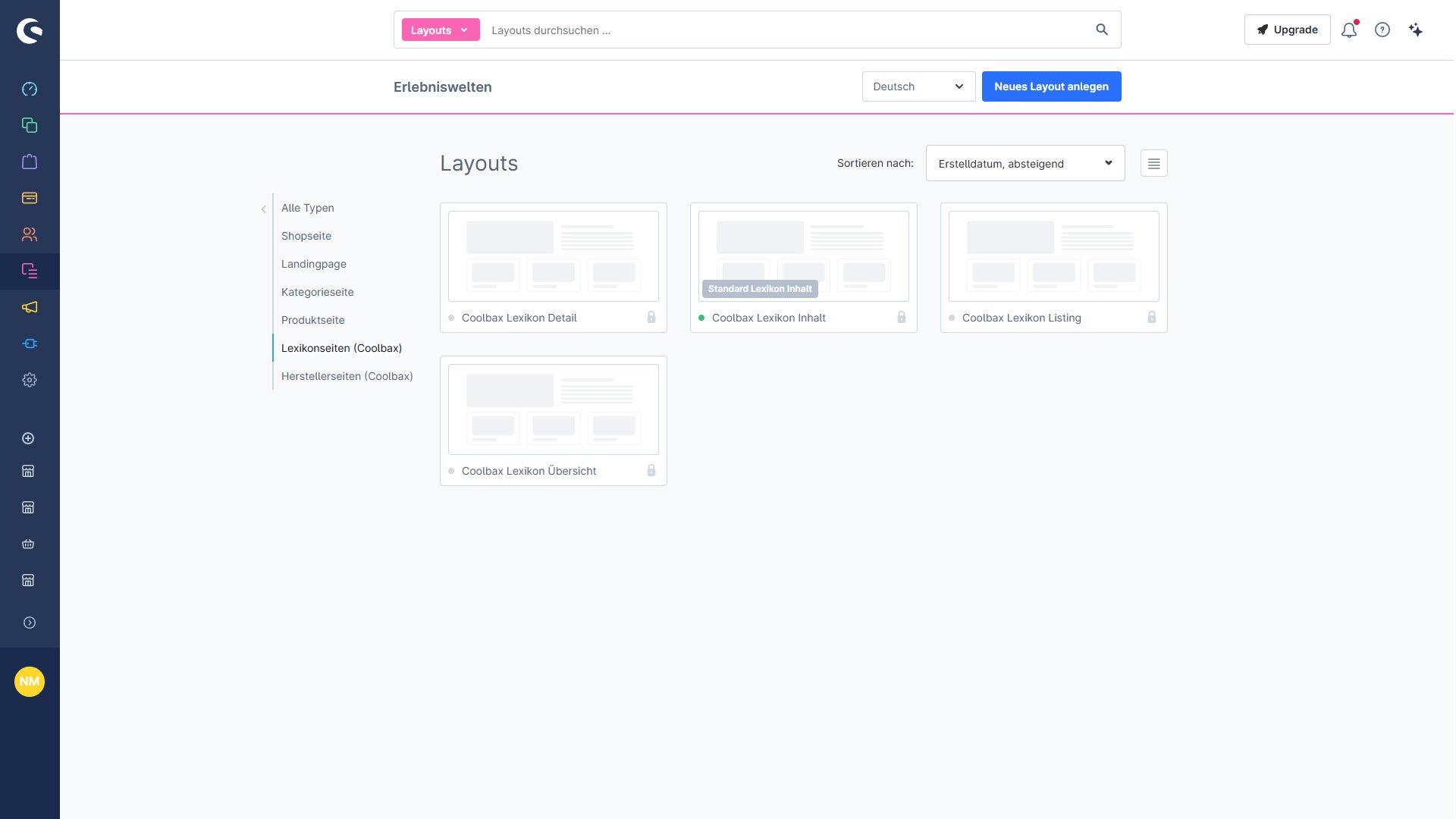Open the Coolbax Lexikon Detail thumbnail
This screenshot has width=1456, height=819.
[554, 256]
